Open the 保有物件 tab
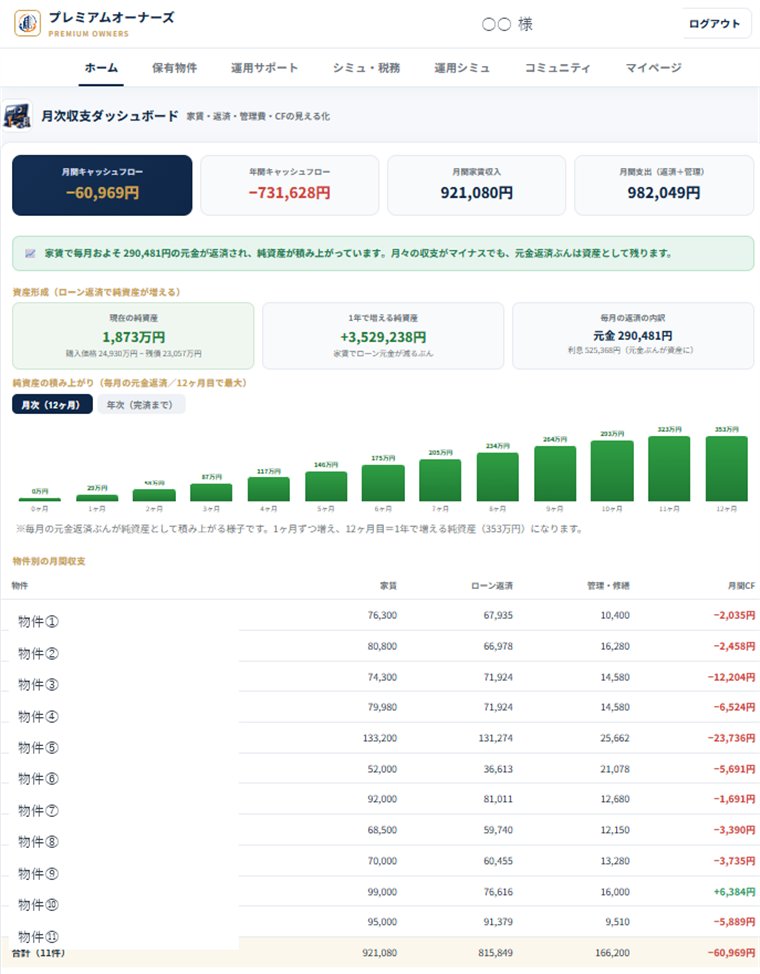Screen dimensions: 760x974 (x=175, y=68)
